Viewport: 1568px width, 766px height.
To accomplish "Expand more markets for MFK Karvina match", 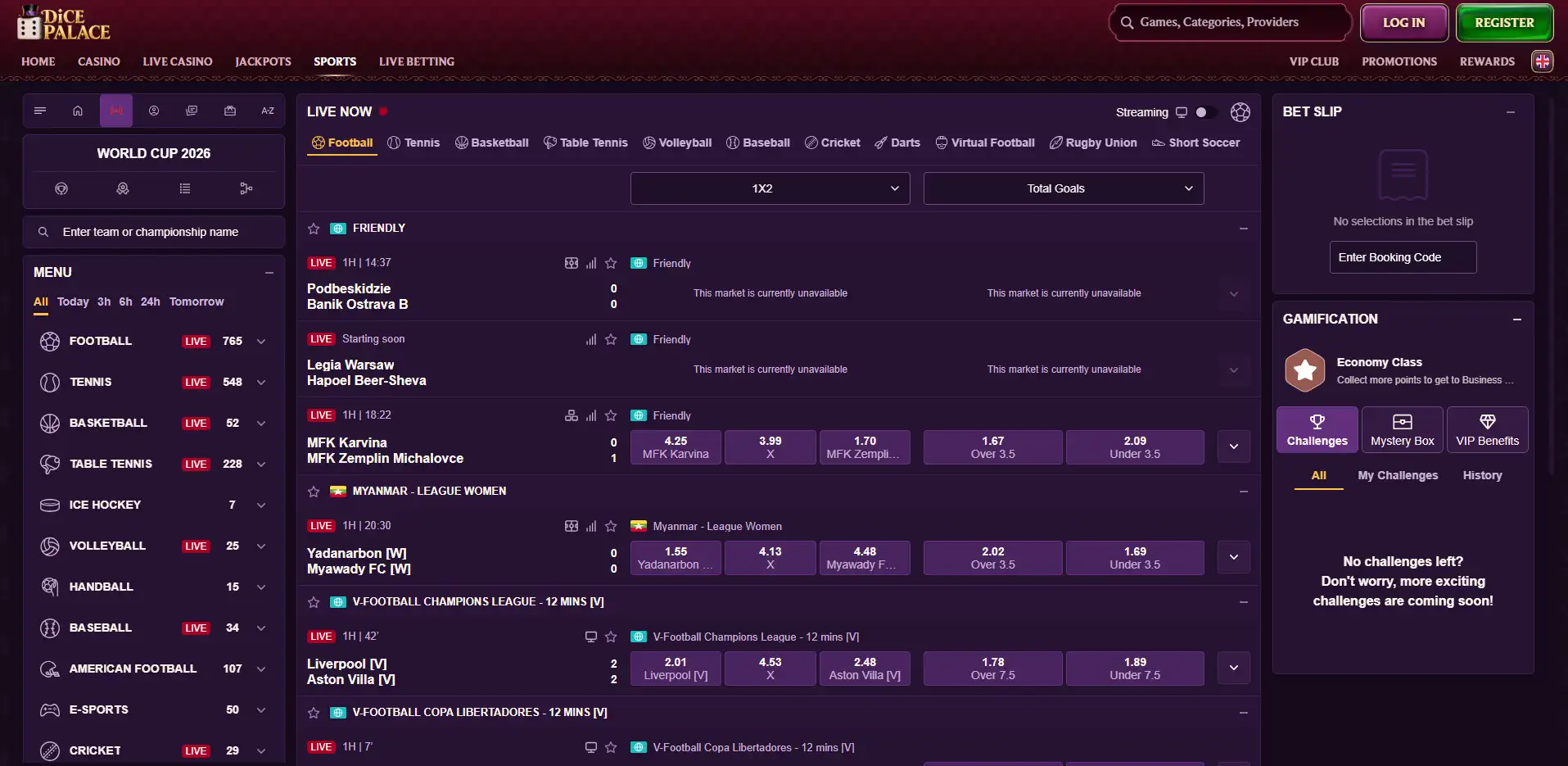I will click(x=1234, y=447).
